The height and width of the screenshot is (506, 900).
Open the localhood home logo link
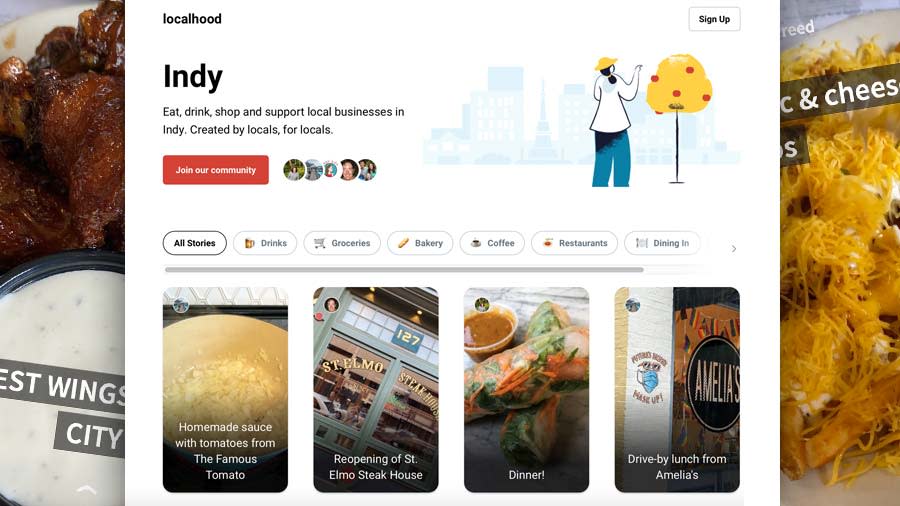tap(192, 19)
